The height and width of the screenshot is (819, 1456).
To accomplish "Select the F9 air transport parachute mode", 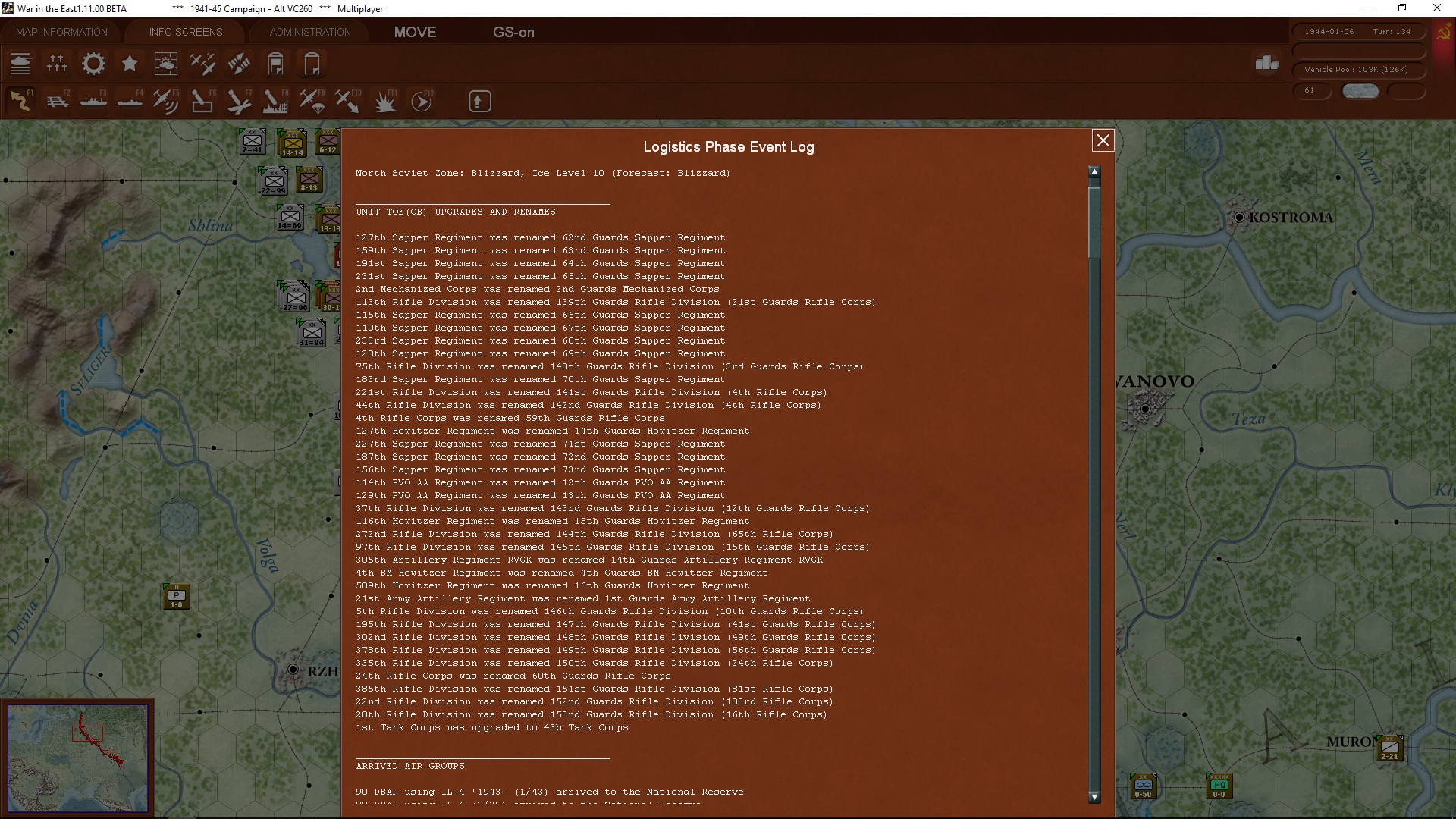I will [311, 101].
